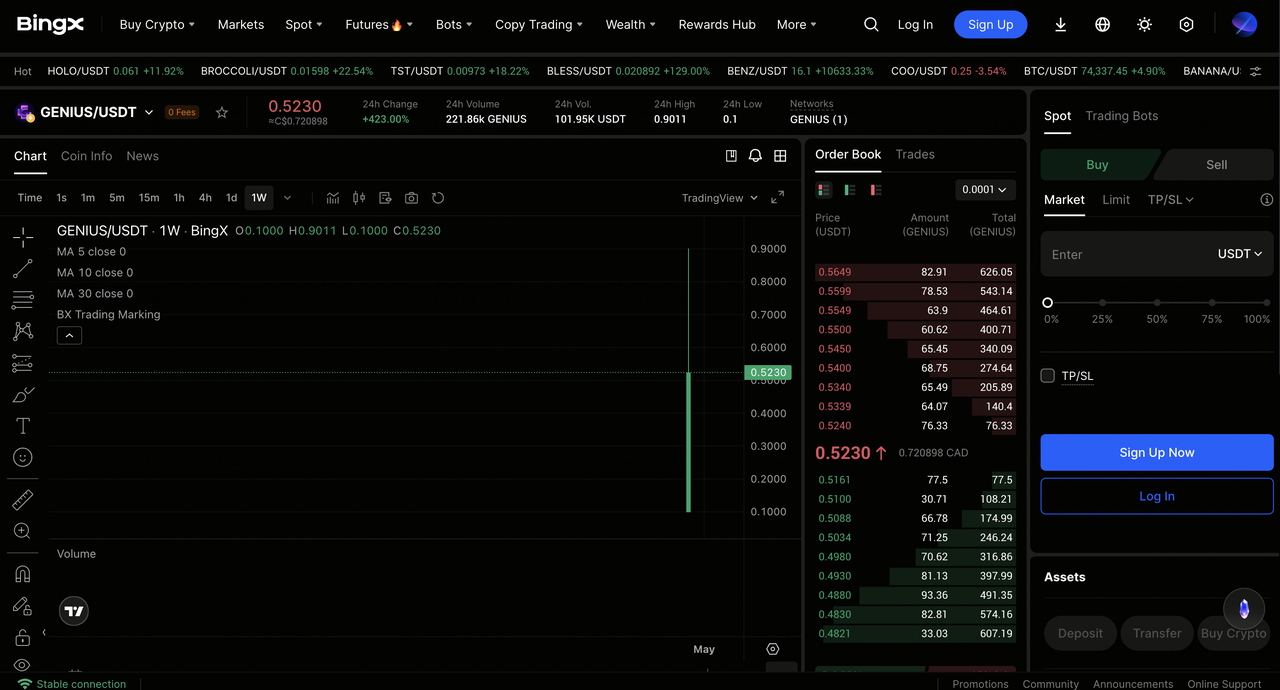This screenshot has height=690, width=1280.
Task: Open price alert bell icon
Action: (755, 156)
